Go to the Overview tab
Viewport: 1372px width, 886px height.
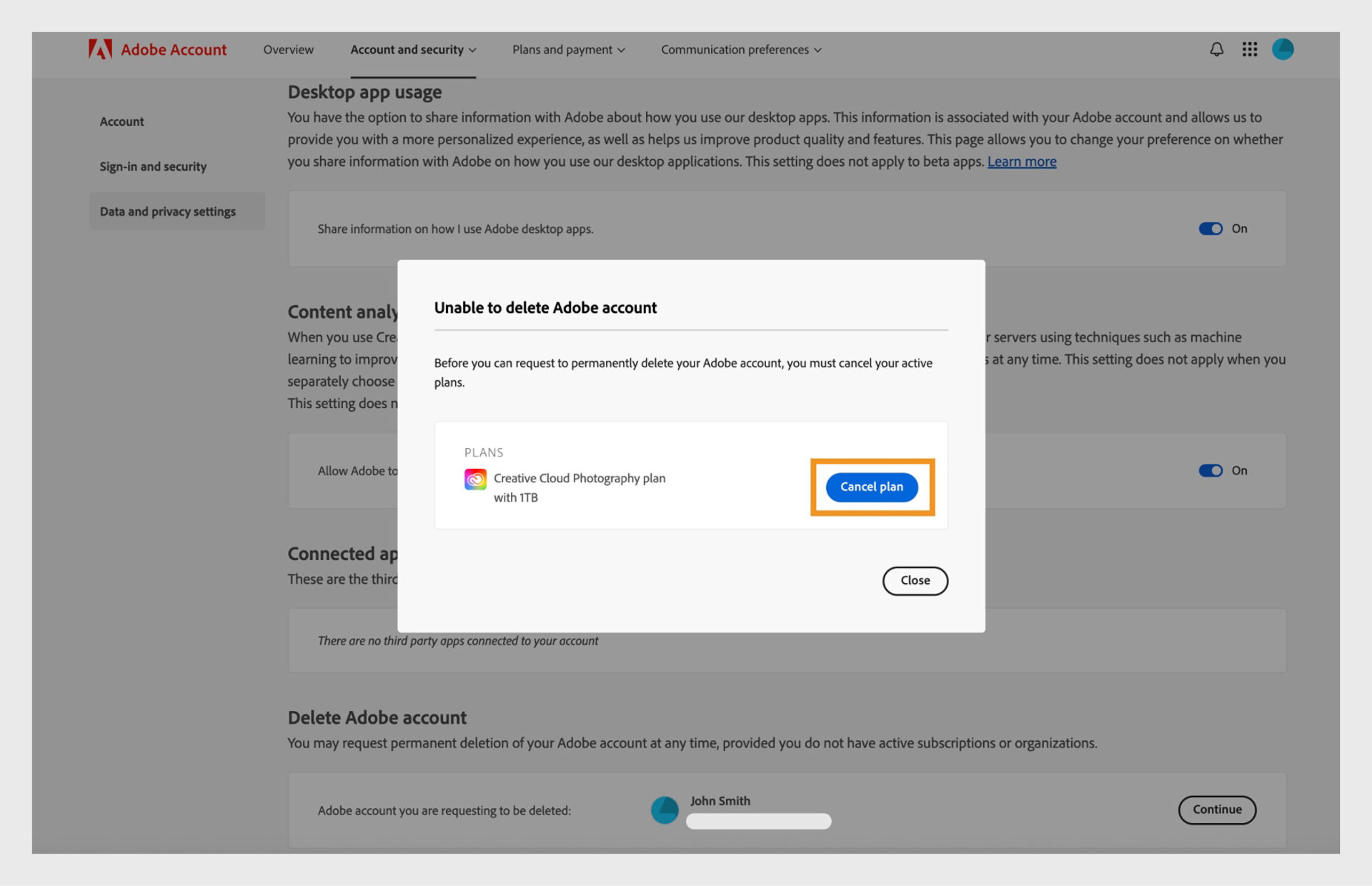point(288,49)
